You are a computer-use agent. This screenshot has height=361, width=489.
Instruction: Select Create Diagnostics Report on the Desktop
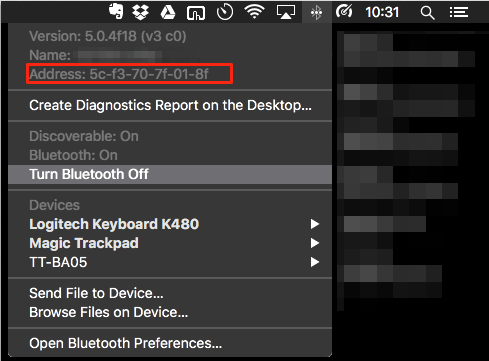[170, 105]
